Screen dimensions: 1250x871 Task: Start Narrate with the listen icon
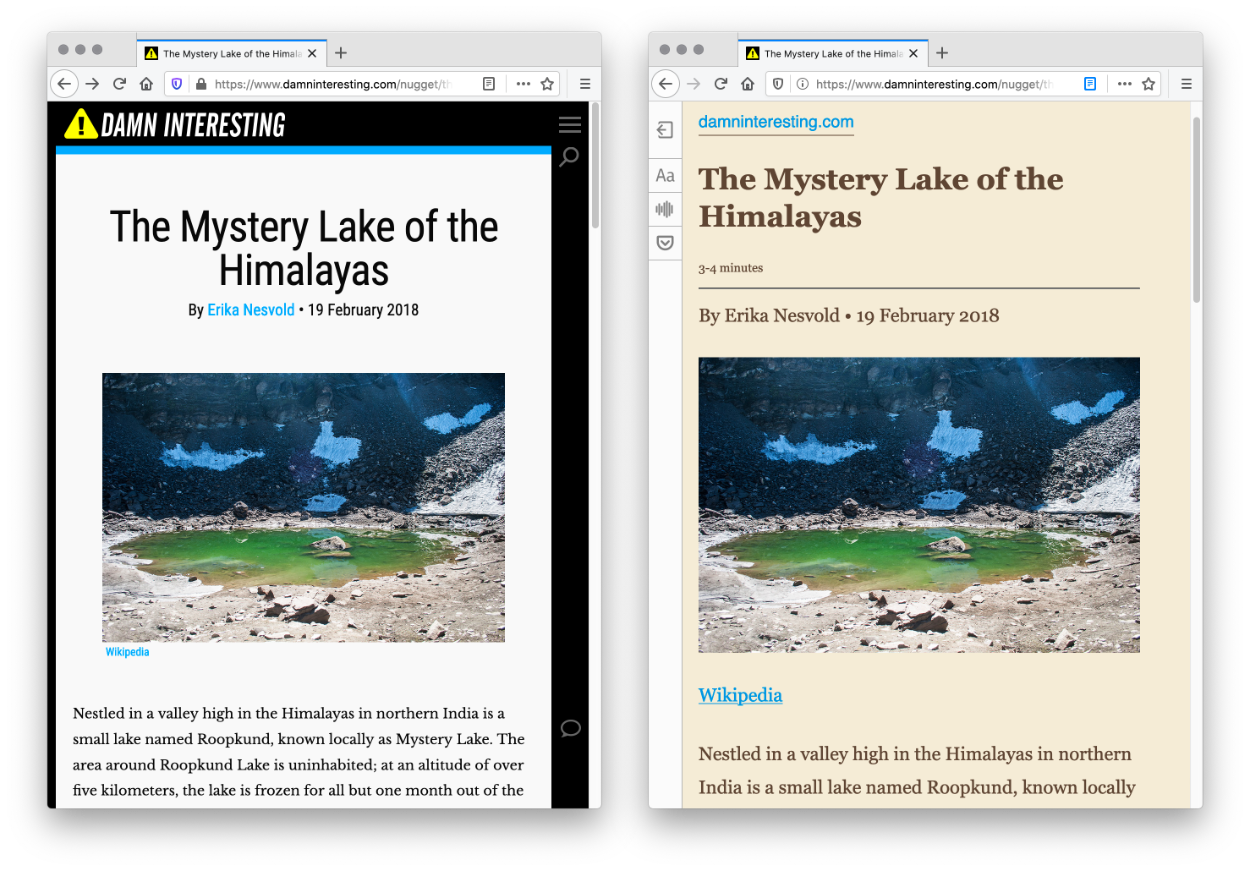(x=665, y=209)
